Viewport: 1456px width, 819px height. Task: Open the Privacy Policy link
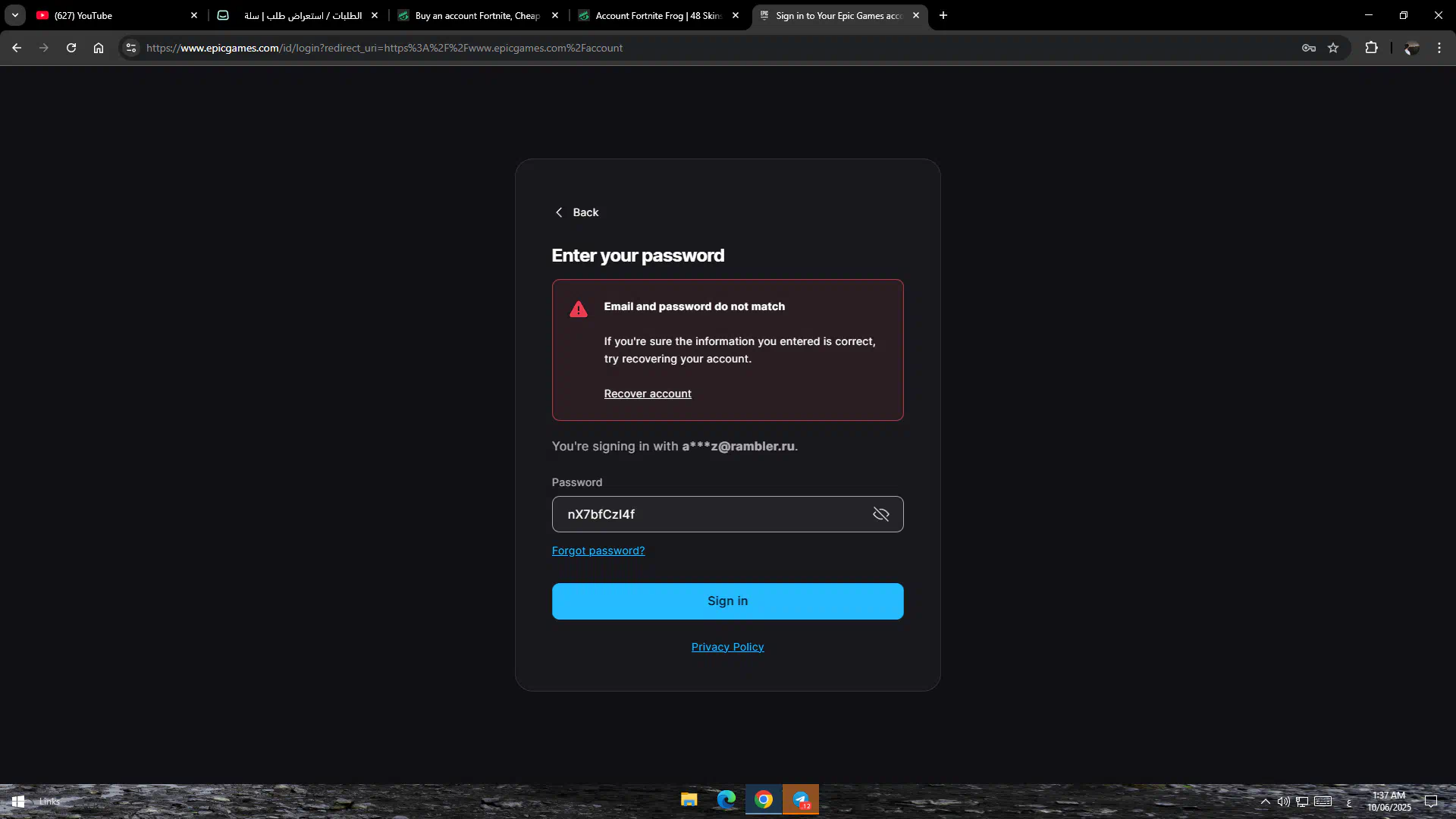coord(727,647)
